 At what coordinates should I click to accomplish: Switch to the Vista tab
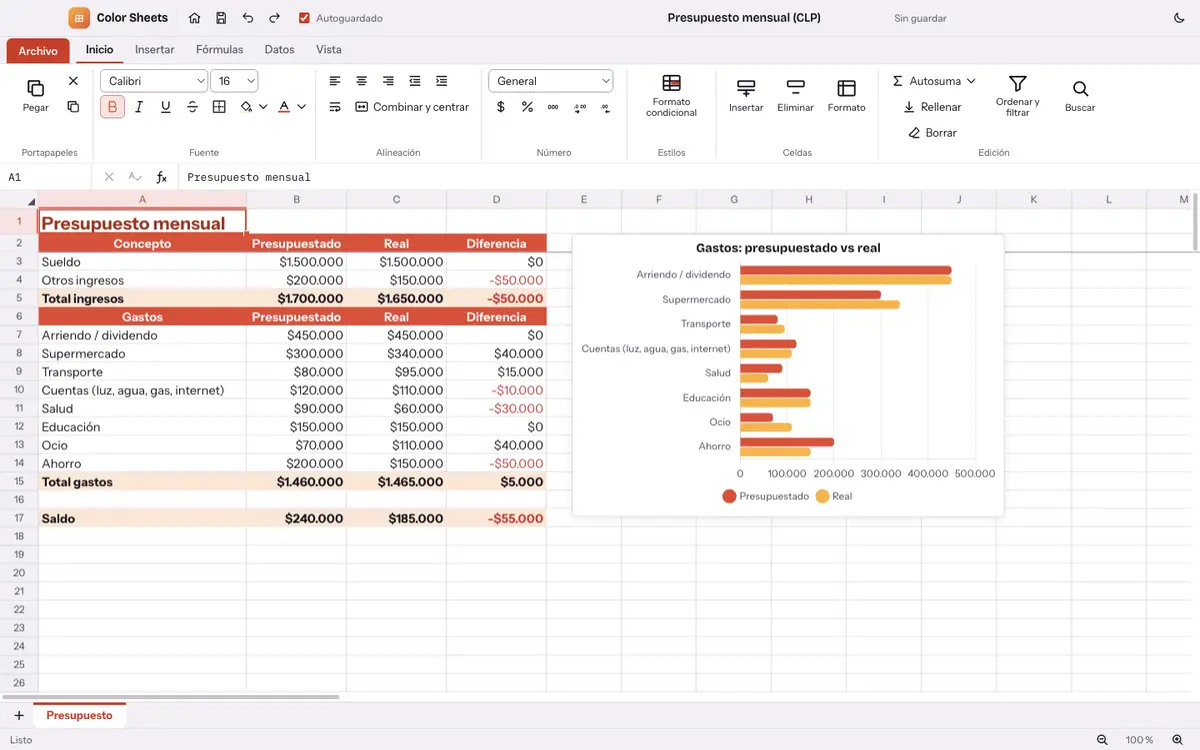pyautogui.click(x=328, y=49)
